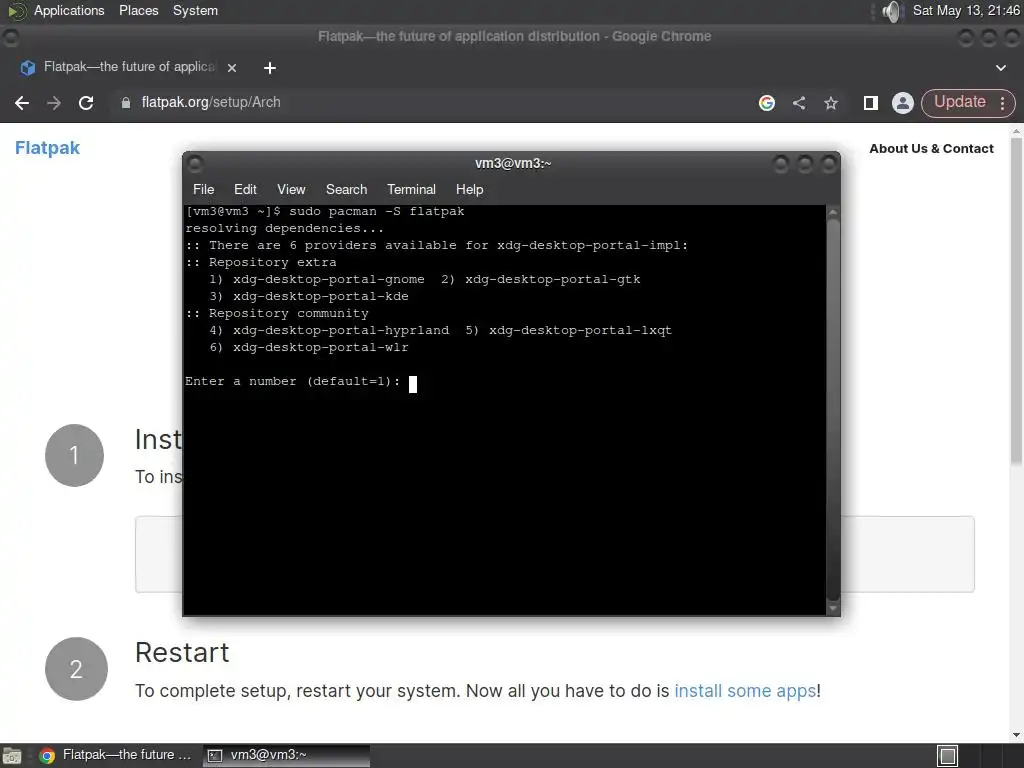Click the Chrome Update button
Viewport: 1024px width, 768px height.
959,102
